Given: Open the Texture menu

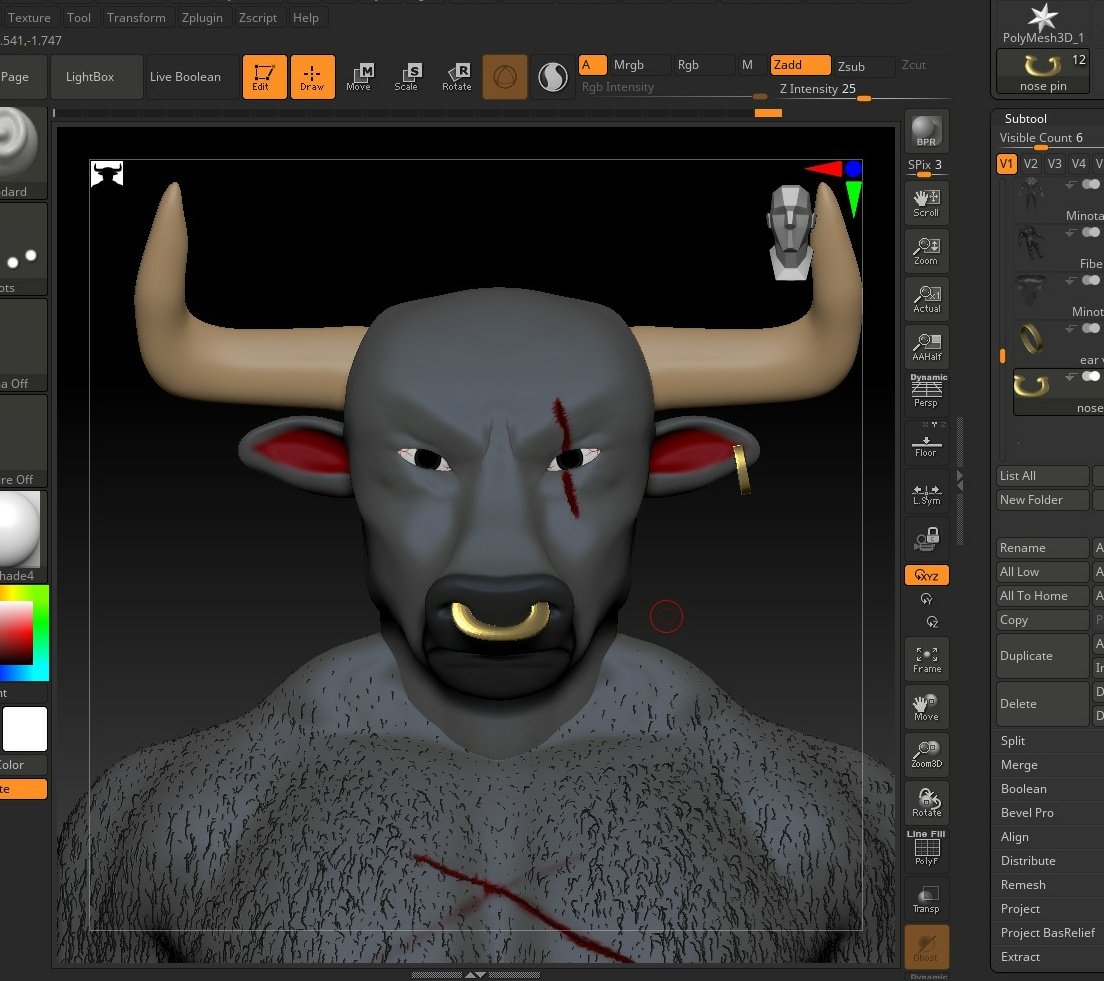Looking at the screenshot, I should coord(29,18).
